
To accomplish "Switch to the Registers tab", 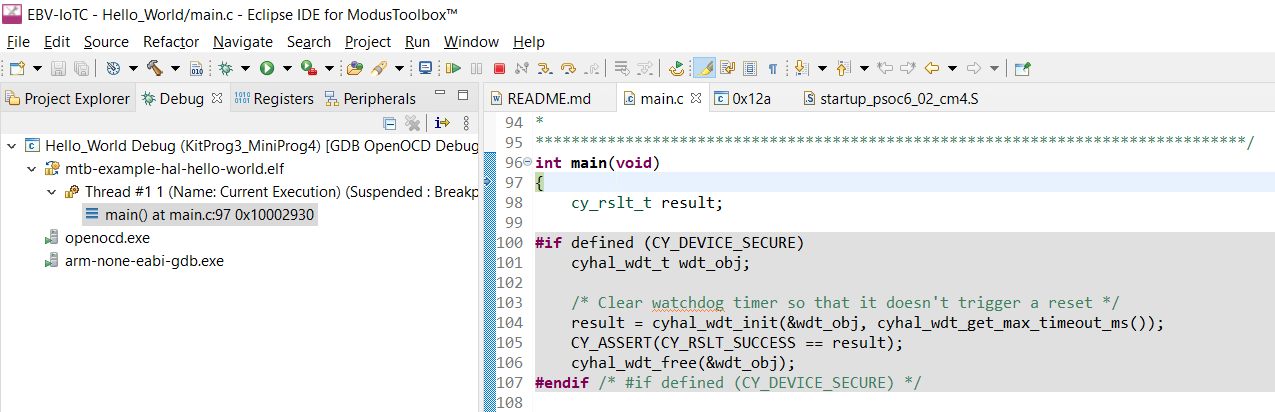I will pos(273,98).
